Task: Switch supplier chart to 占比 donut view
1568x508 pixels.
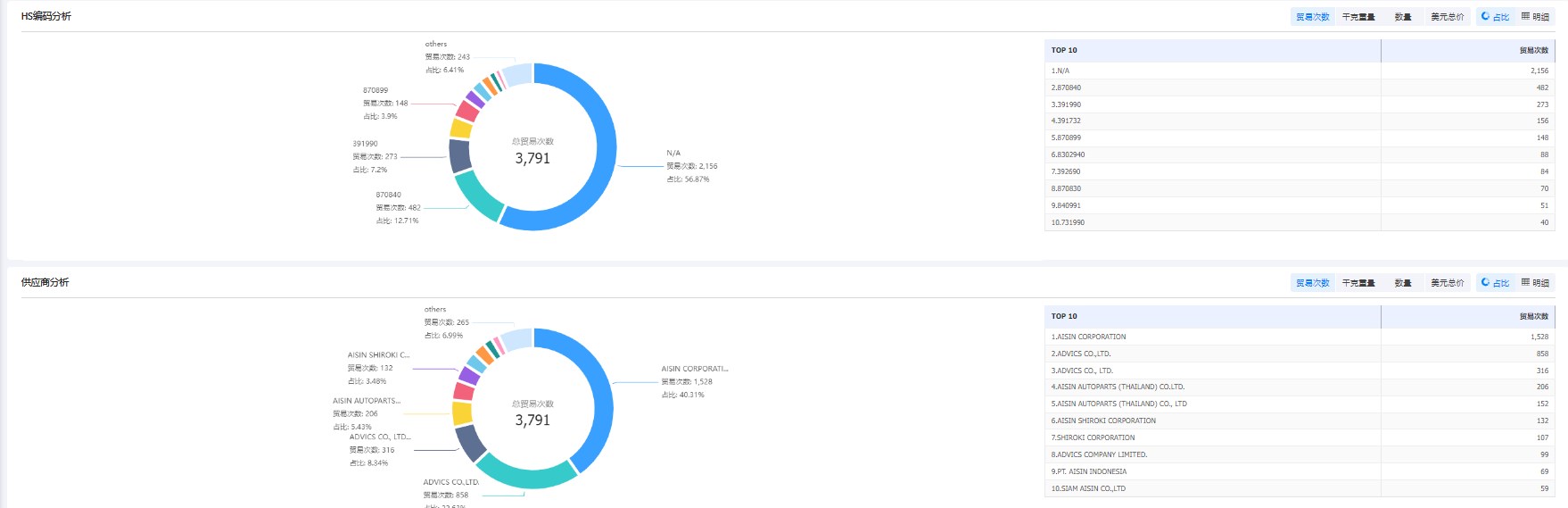Action: coord(1496,283)
